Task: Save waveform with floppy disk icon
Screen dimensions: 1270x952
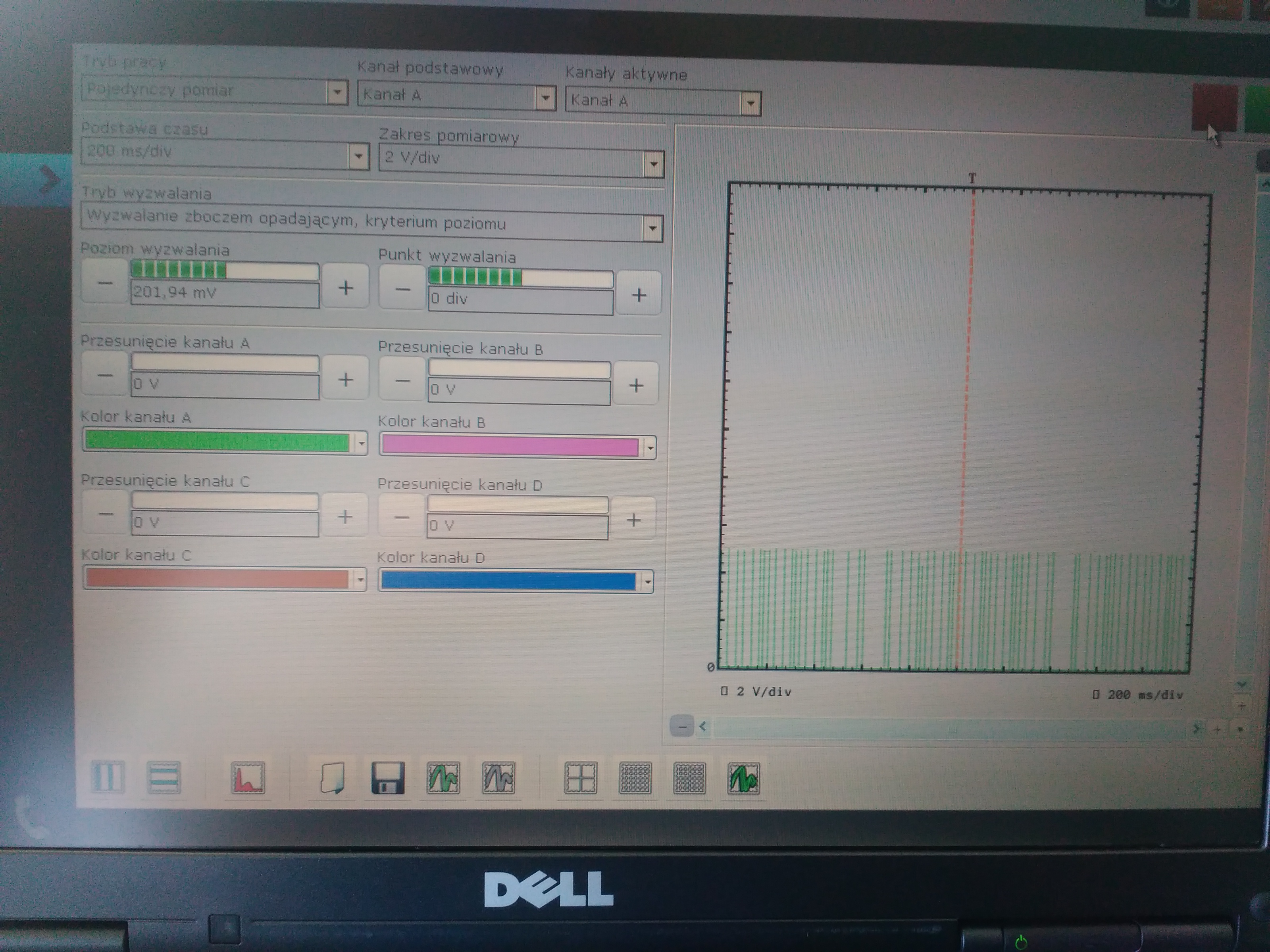Action: 388,778
